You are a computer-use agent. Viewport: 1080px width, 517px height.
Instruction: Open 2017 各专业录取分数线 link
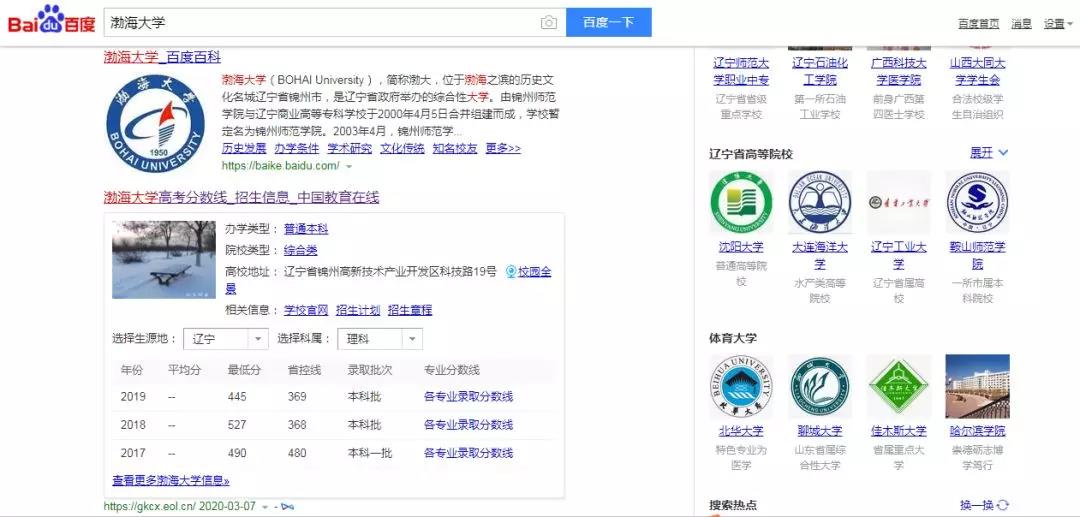(468, 453)
